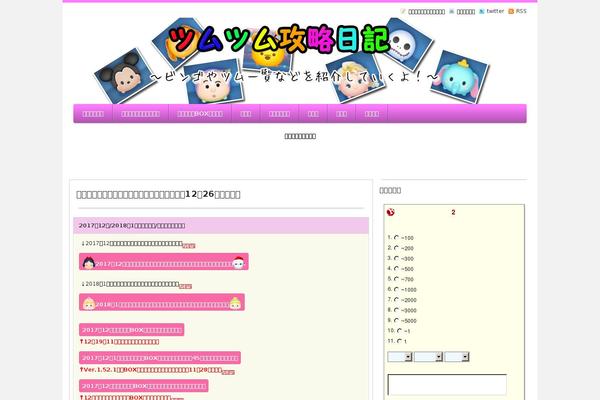
Task: Open the middle dropdown below the poll options
Action: click(429, 357)
